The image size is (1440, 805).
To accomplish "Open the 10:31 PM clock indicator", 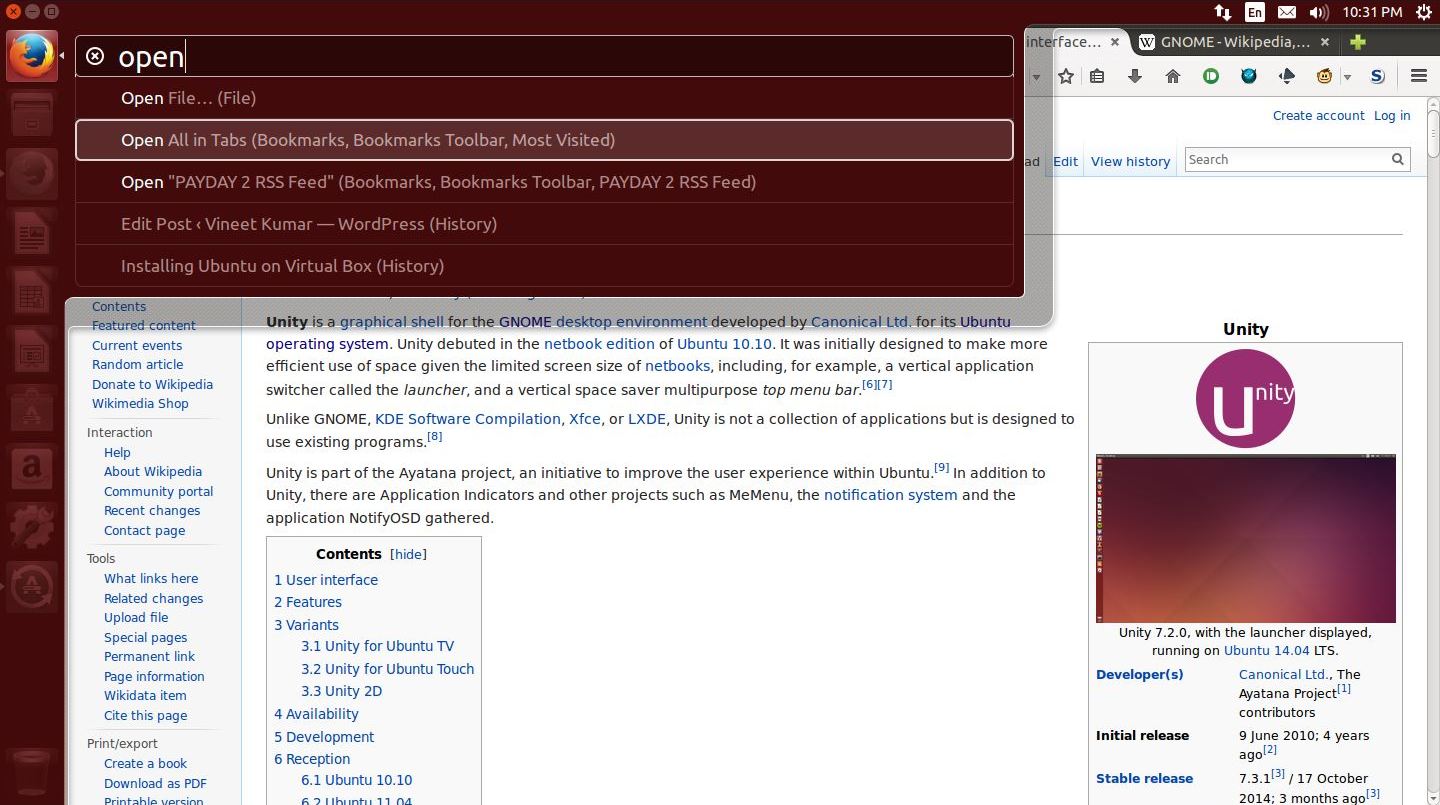I will pos(1372,12).
